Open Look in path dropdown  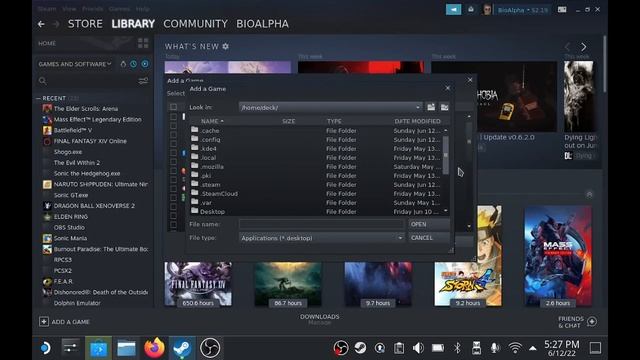[418, 107]
